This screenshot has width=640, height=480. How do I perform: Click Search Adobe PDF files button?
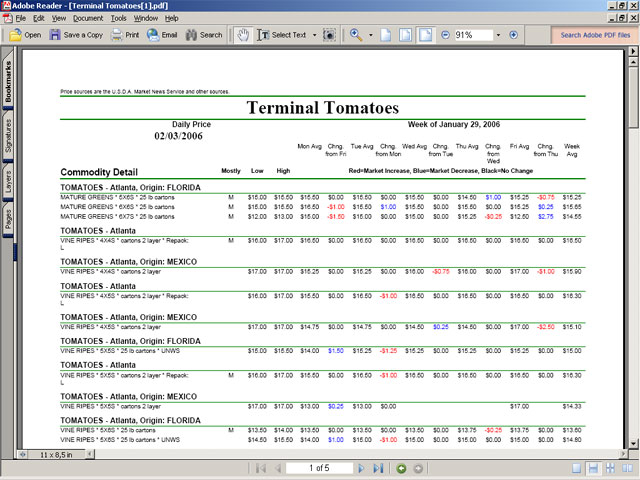coord(595,35)
